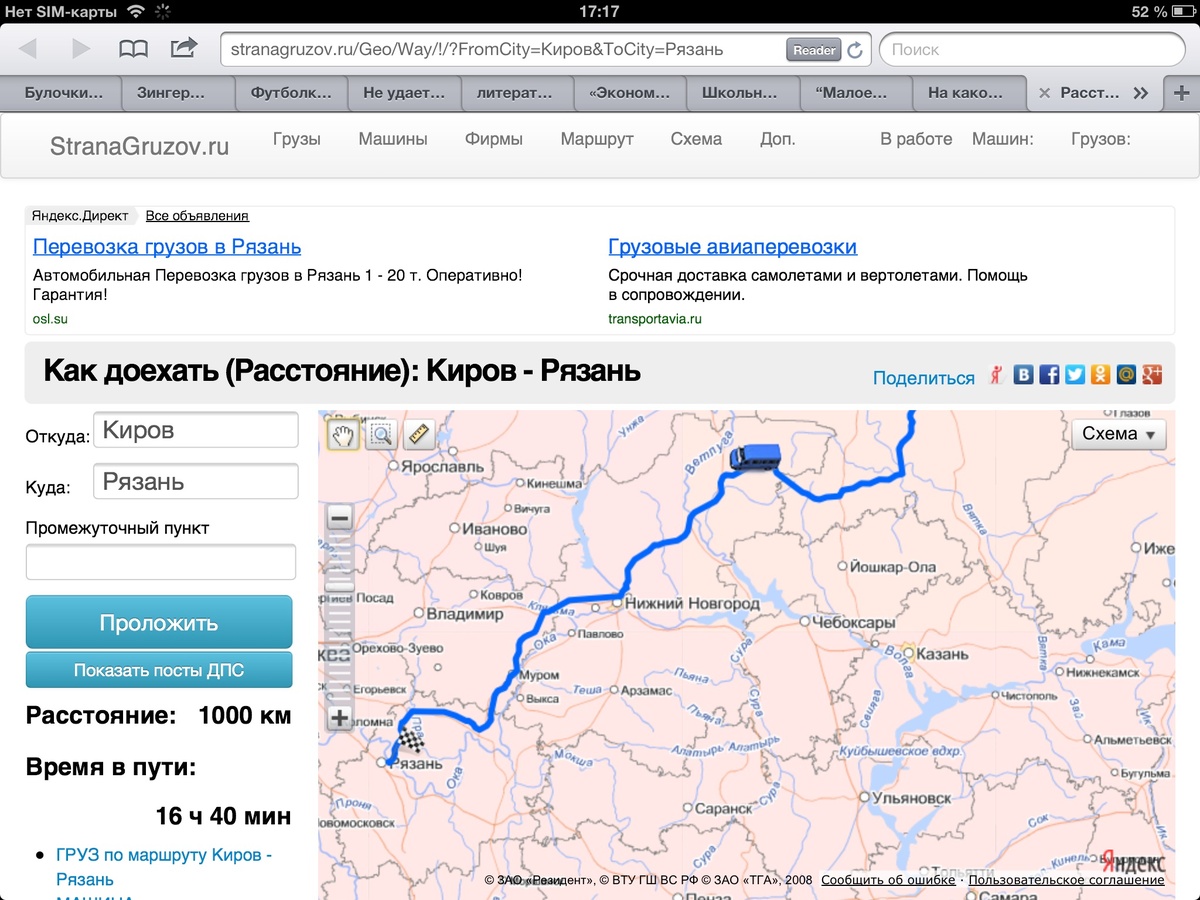Zoom in map with plus button

[x=340, y=717]
